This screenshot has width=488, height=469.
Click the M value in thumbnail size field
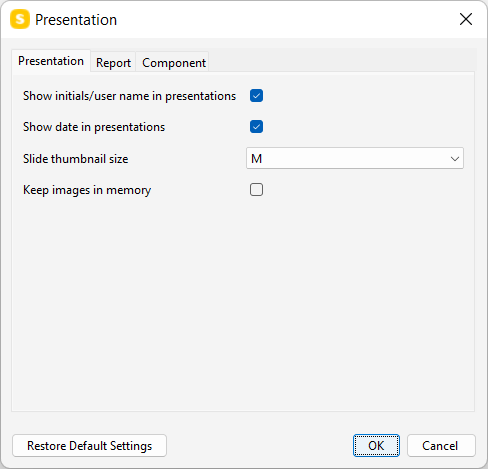point(256,159)
